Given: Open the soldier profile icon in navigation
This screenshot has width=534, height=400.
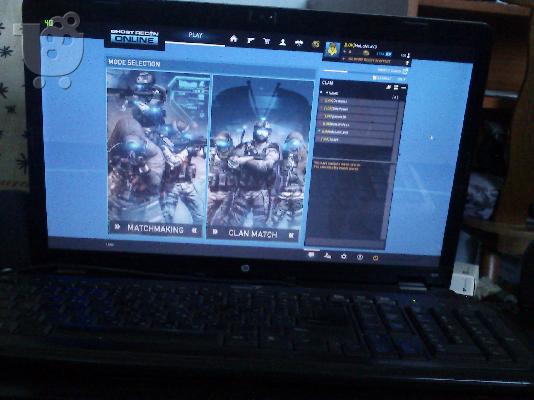Looking at the screenshot, I should coord(283,42).
